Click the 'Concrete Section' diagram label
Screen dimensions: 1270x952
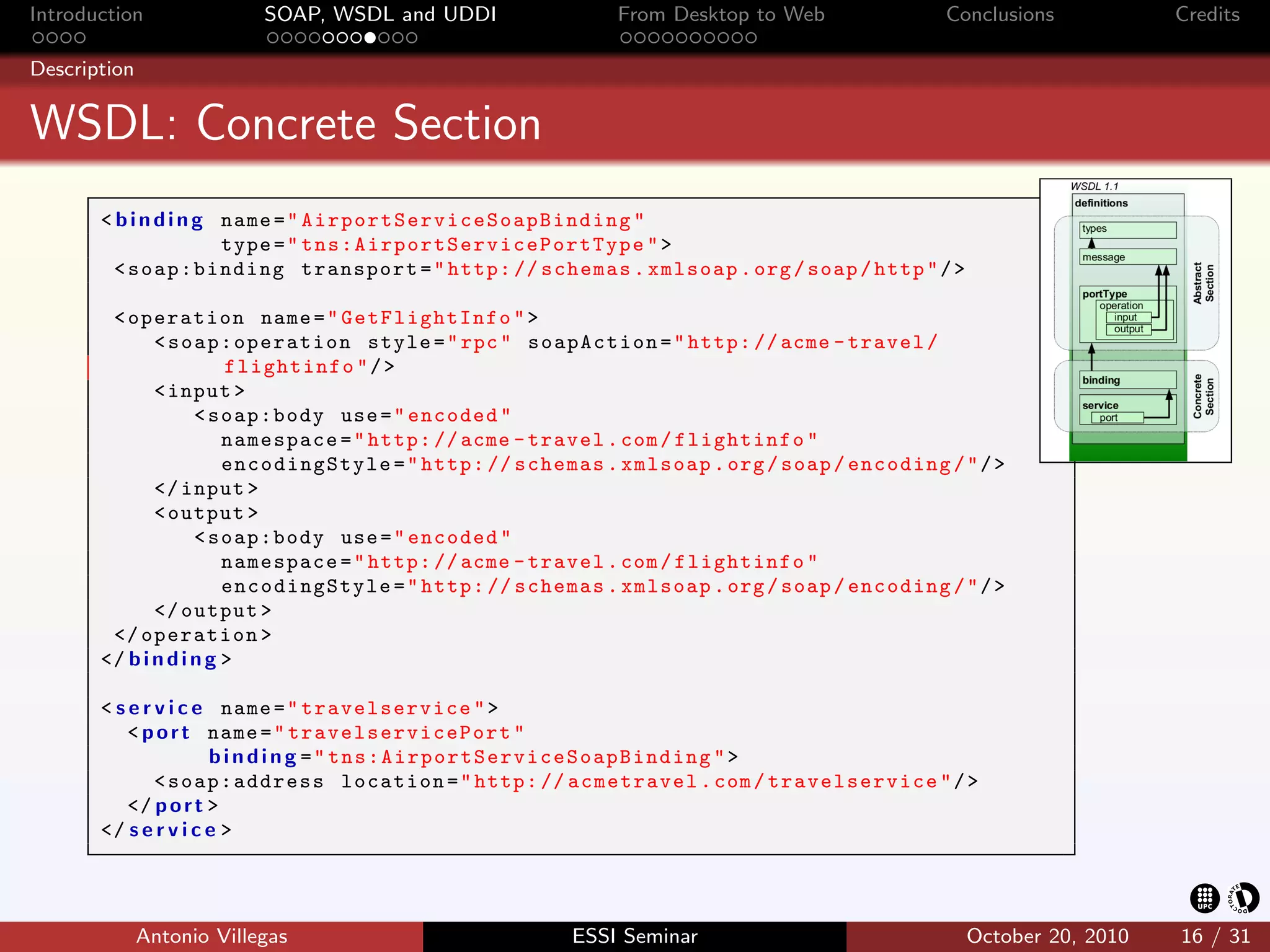[x=1204, y=396]
